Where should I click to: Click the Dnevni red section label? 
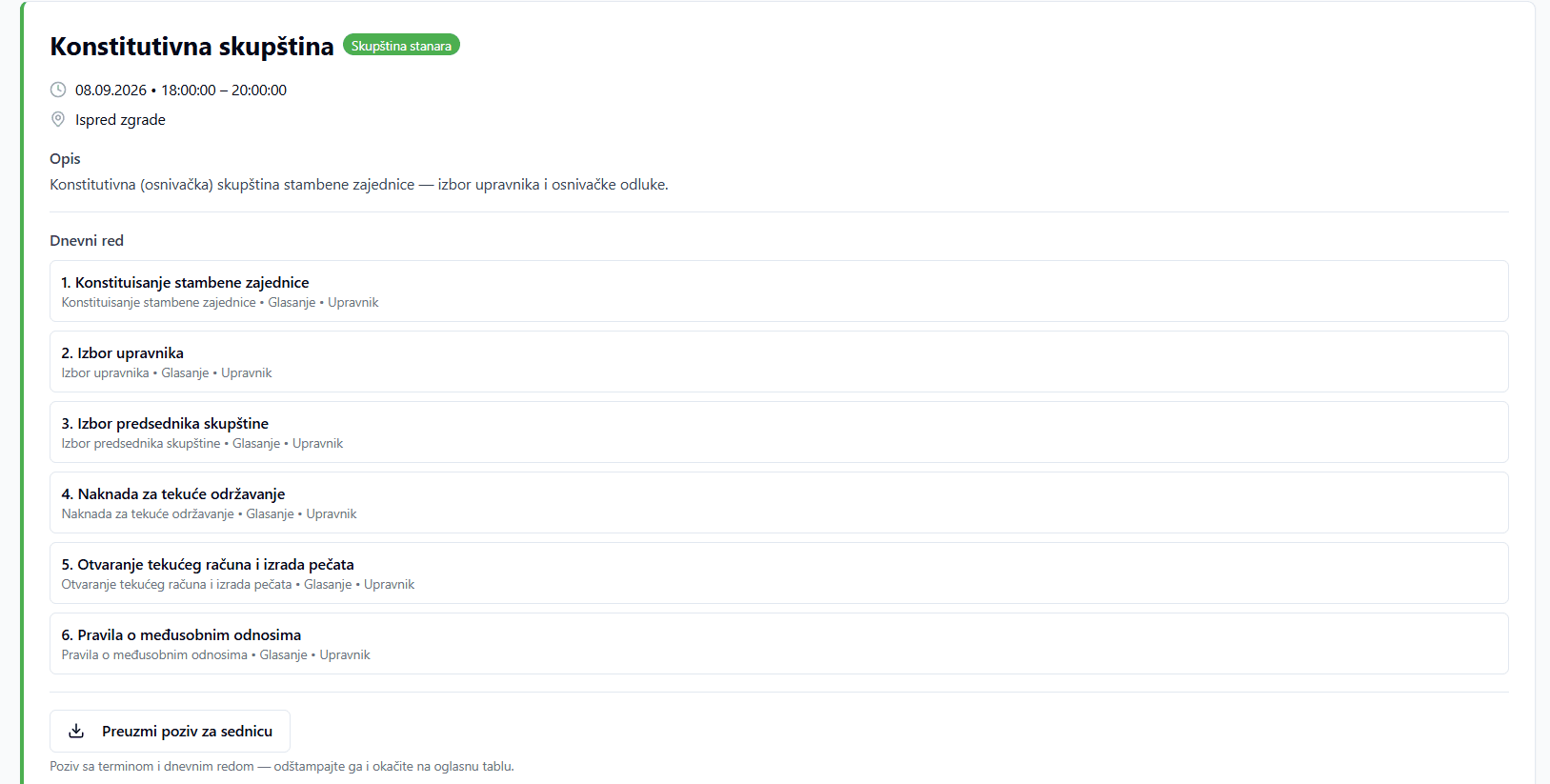[87, 240]
